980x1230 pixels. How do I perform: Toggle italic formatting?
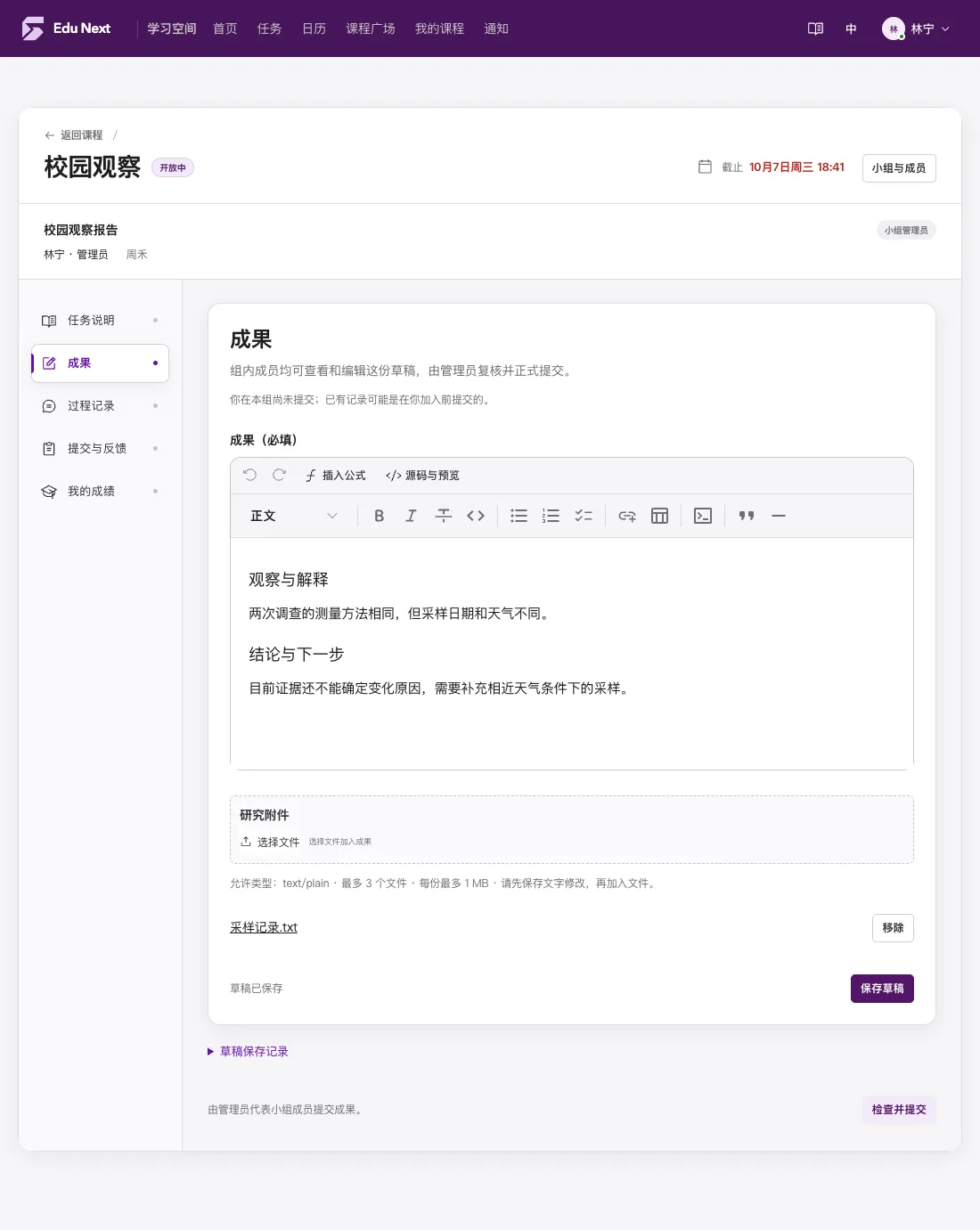click(411, 516)
